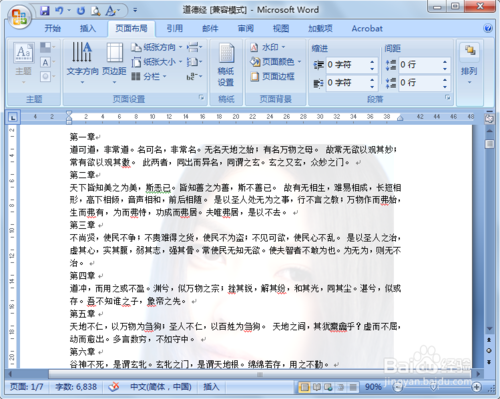
Task: Switch to the 引用 tab
Action: (175, 28)
